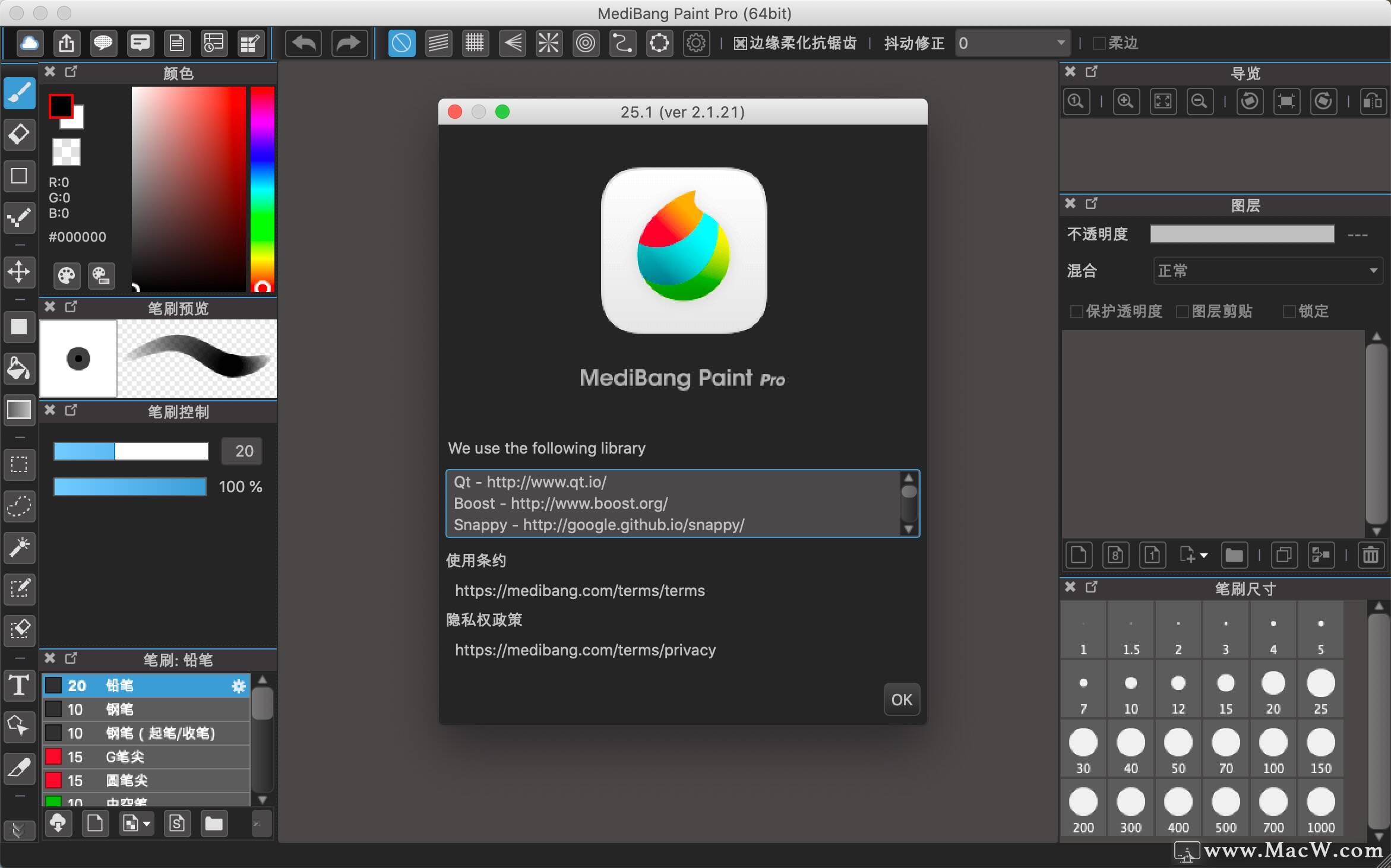Enable curve snap
The image size is (1391, 868).
(x=622, y=43)
